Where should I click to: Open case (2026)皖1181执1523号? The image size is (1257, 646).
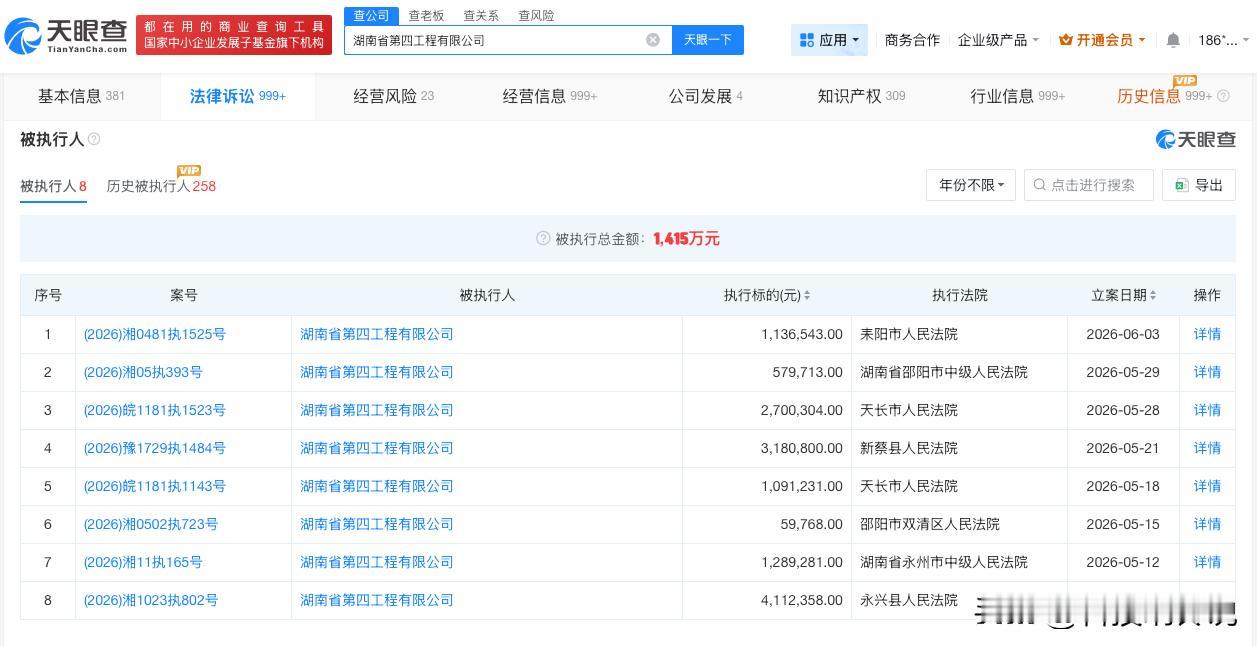coord(155,410)
